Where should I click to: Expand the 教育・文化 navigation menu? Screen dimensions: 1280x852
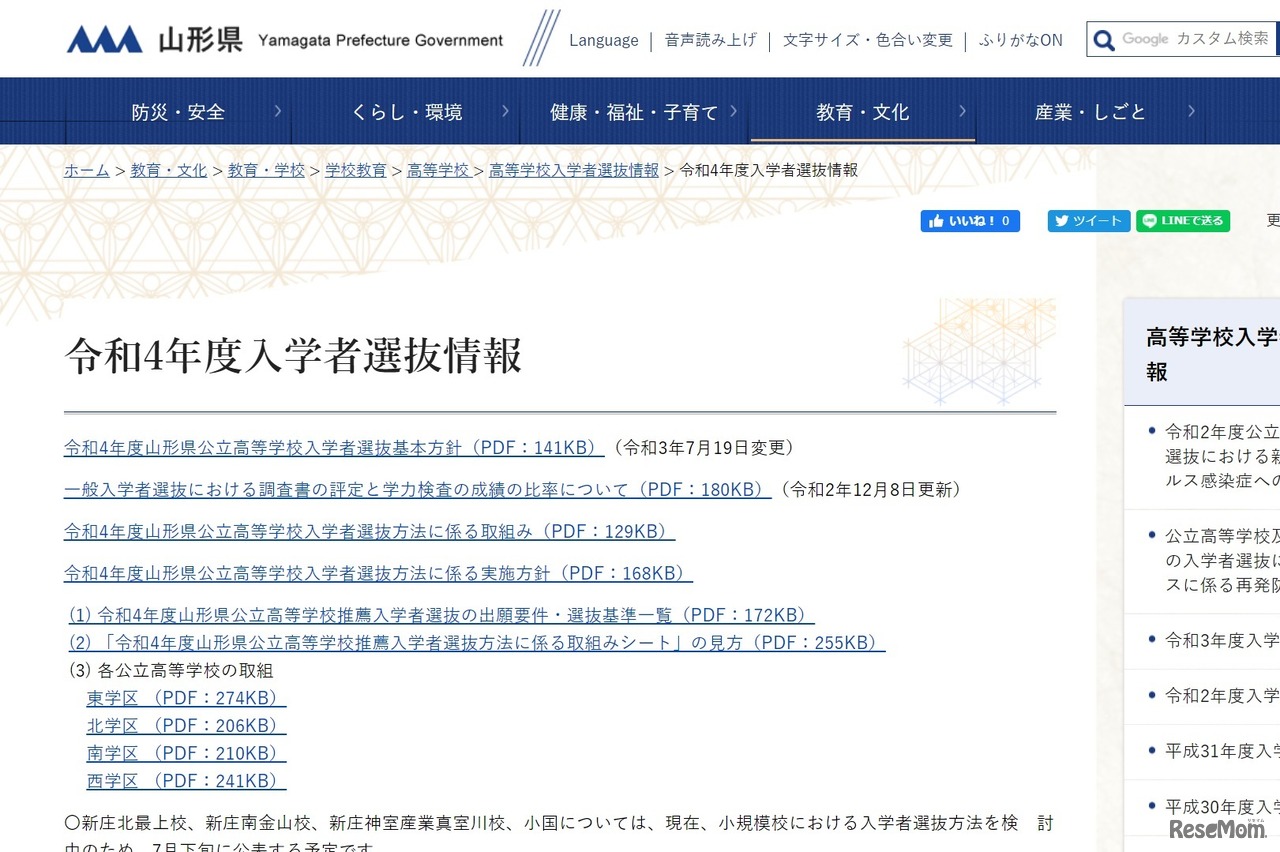click(x=961, y=112)
